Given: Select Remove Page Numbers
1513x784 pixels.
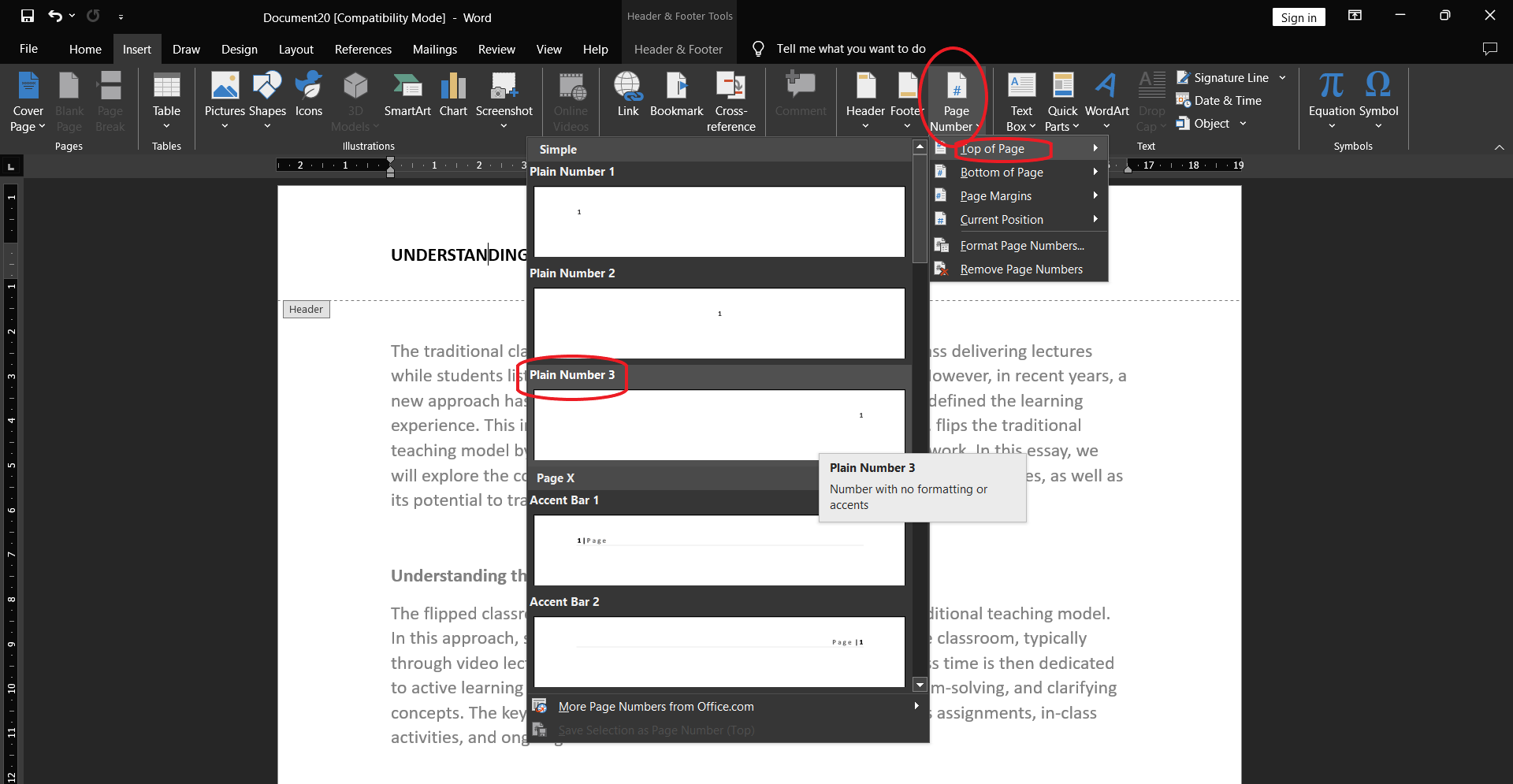Looking at the screenshot, I should 1020,269.
